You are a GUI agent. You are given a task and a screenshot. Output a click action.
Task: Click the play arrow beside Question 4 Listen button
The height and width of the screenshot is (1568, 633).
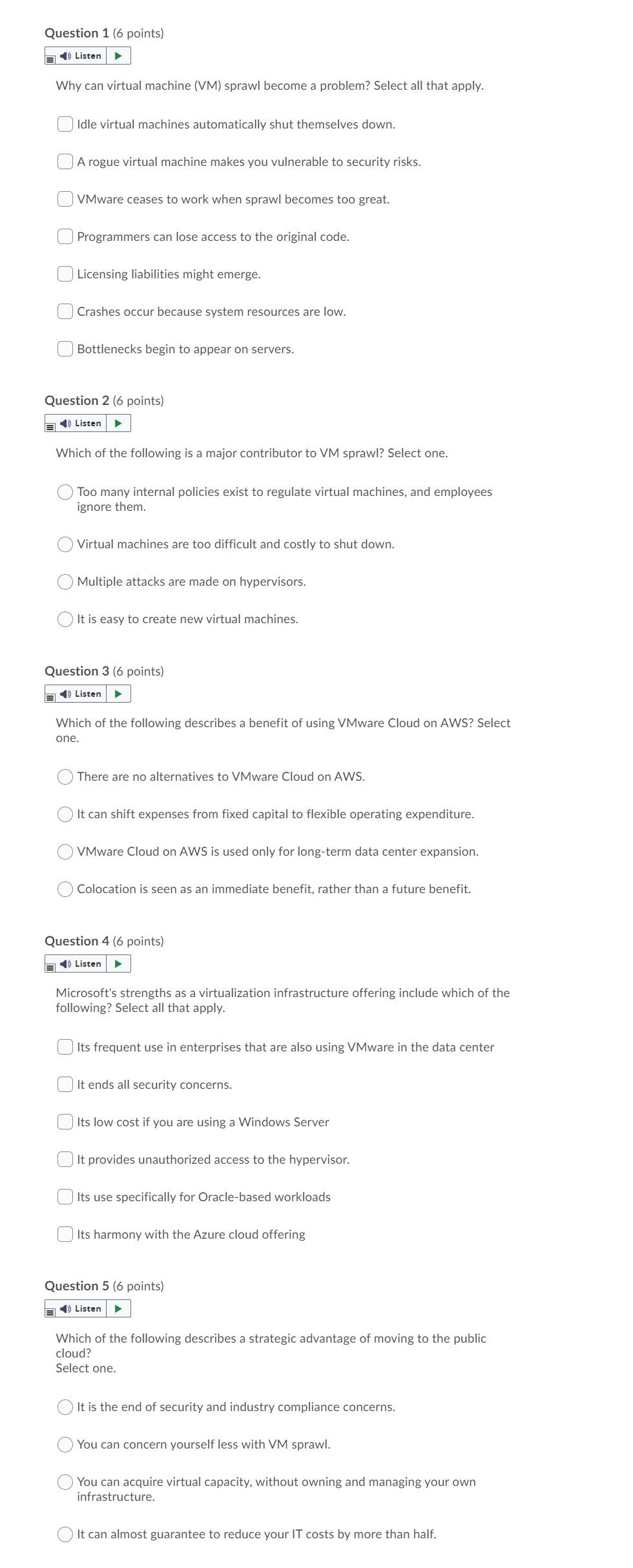(x=117, y=963)
